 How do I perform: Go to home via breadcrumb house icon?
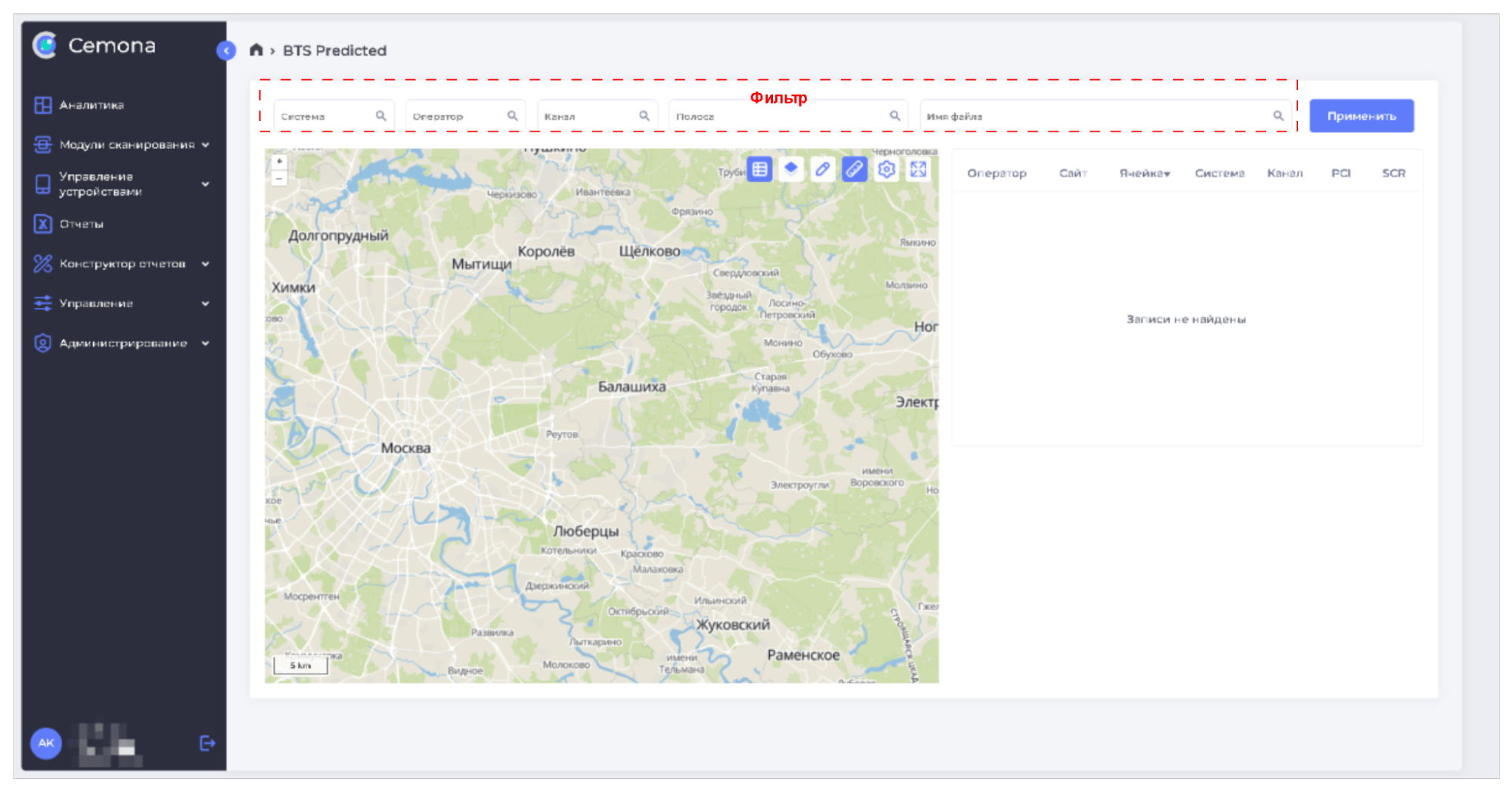pos(256,51)
